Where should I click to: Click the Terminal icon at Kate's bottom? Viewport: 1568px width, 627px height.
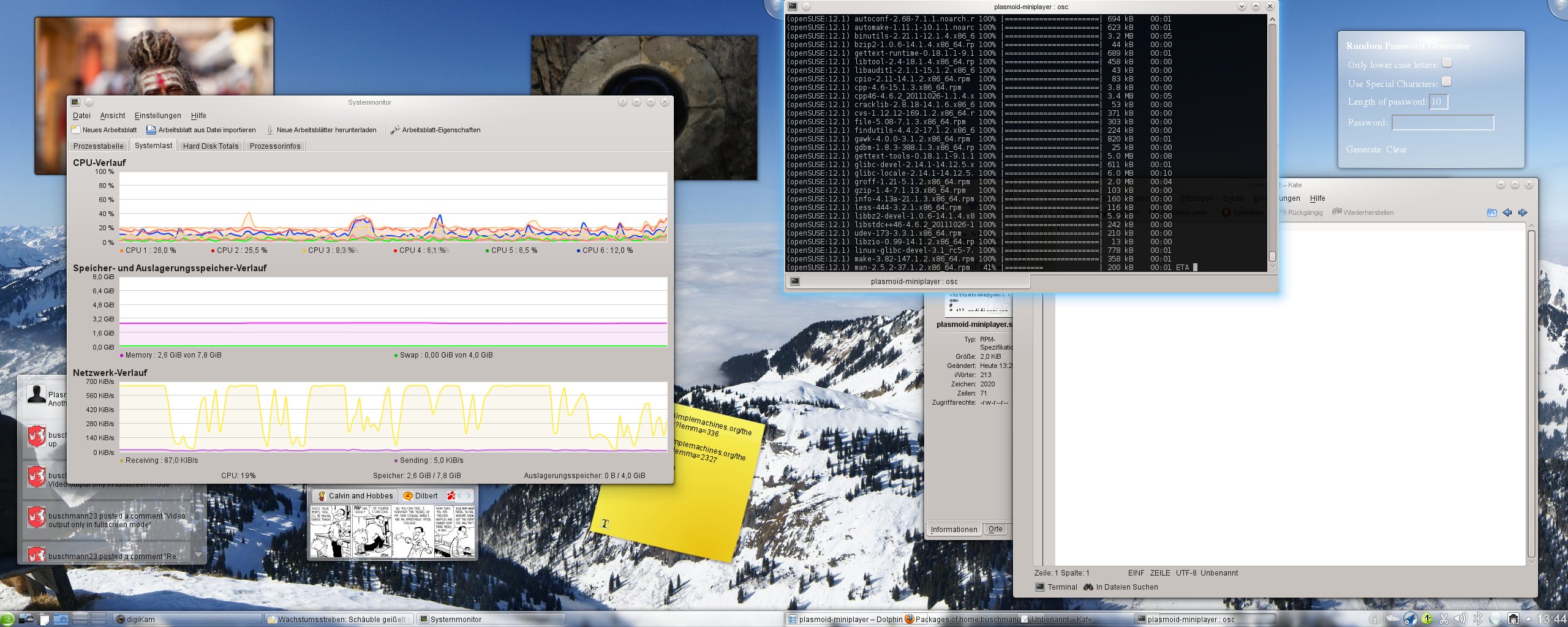(1040, 587)
